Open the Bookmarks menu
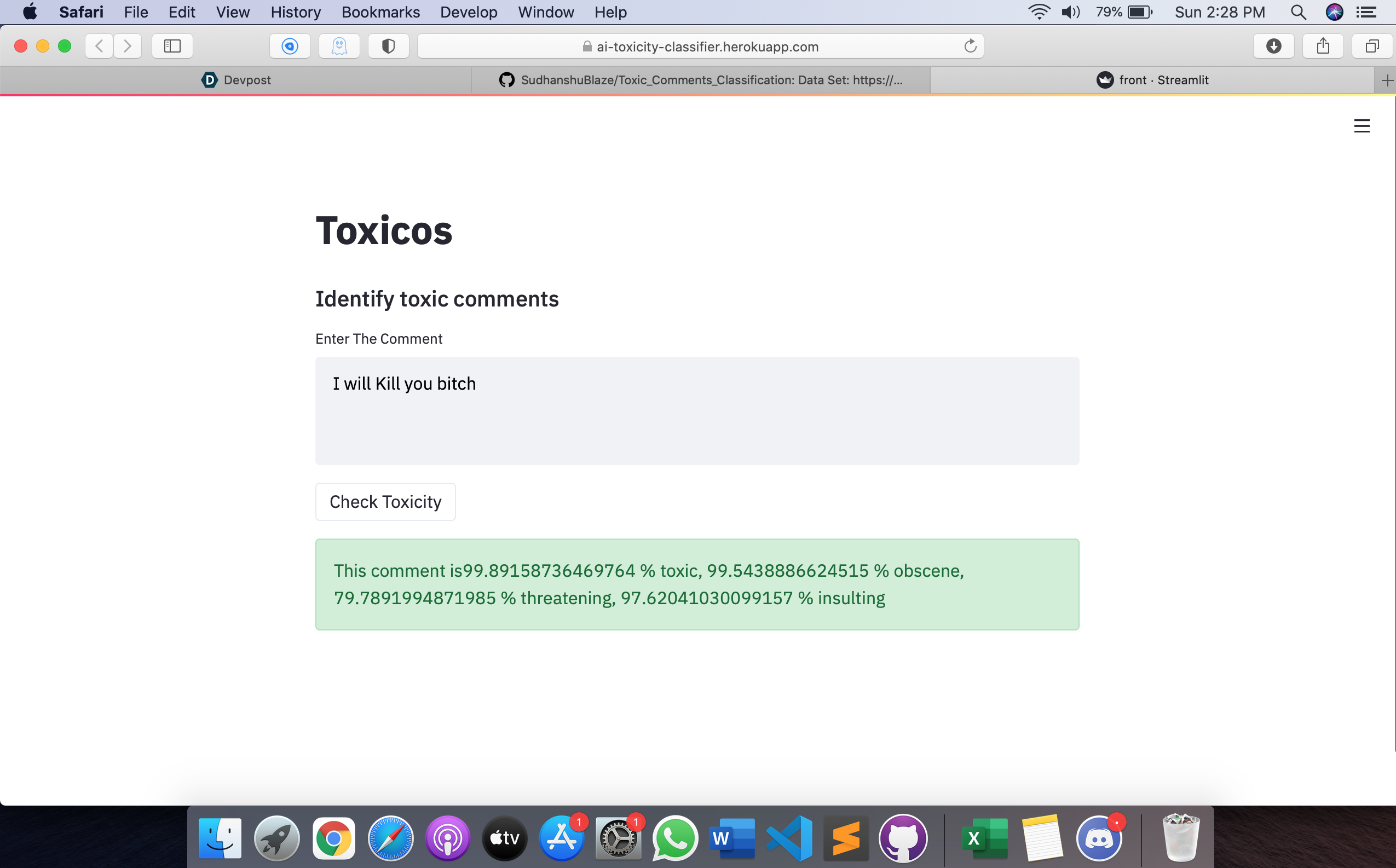This screenshot has width=1396, height=868. click(x=380, y=12)
